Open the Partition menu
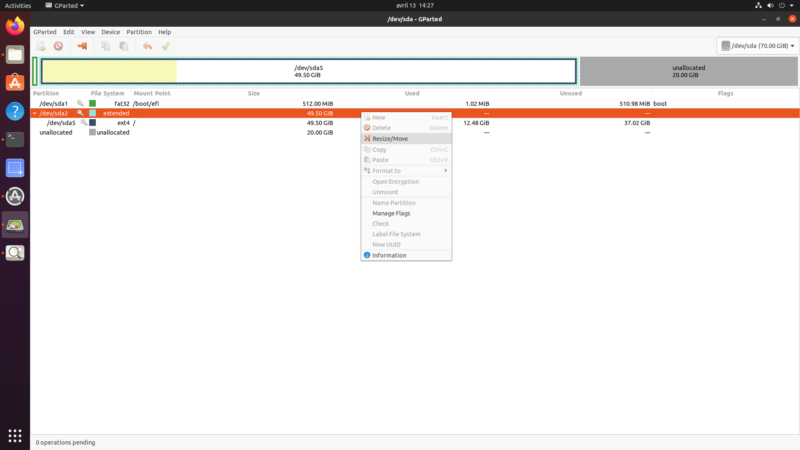The height and width of the screenshot is (450, 800). [139, 32]
